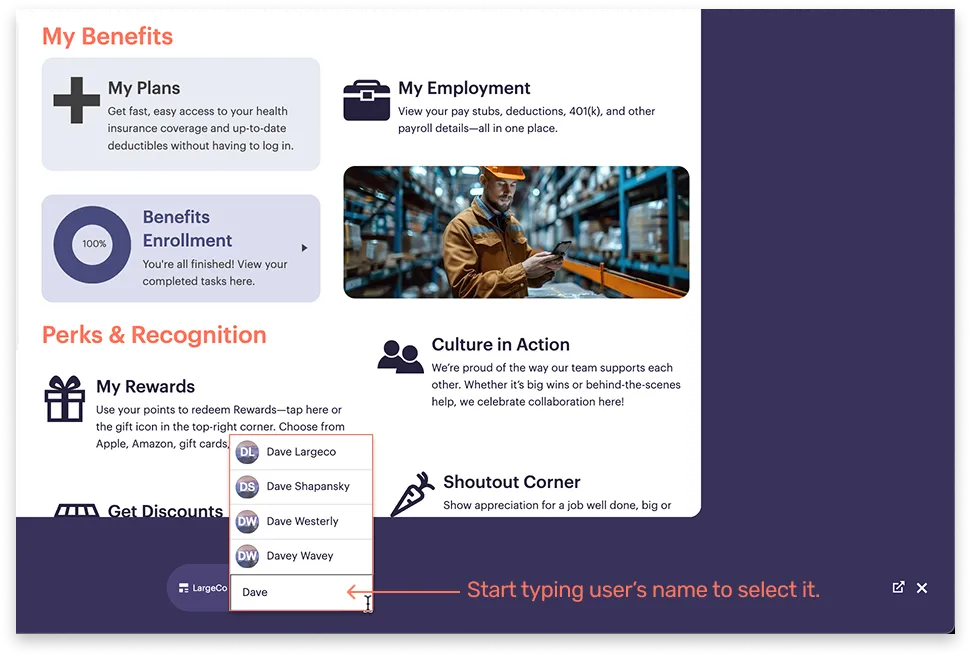Click the DW avatar for Dave Westerly
The width and height of the screenshot is (971, 657).
point(247,521)
